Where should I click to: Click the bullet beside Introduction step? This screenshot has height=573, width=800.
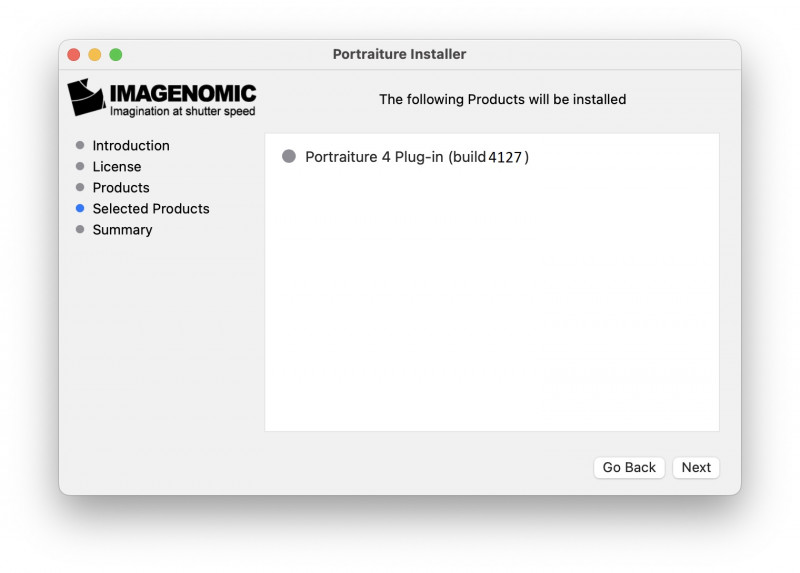click(x=80, y=145)
